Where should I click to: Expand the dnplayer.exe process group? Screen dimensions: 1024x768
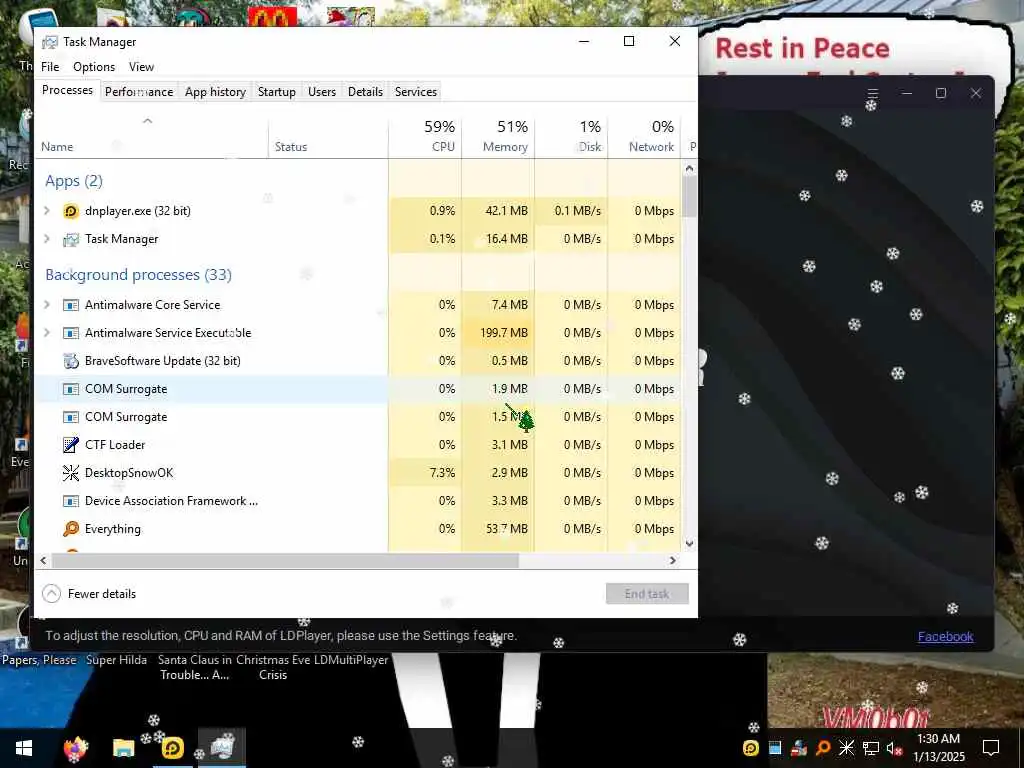tap(46, 211)
